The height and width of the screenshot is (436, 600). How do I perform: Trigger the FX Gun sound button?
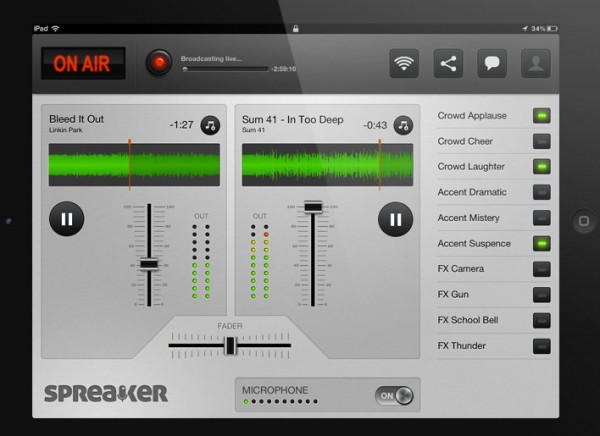541,294
